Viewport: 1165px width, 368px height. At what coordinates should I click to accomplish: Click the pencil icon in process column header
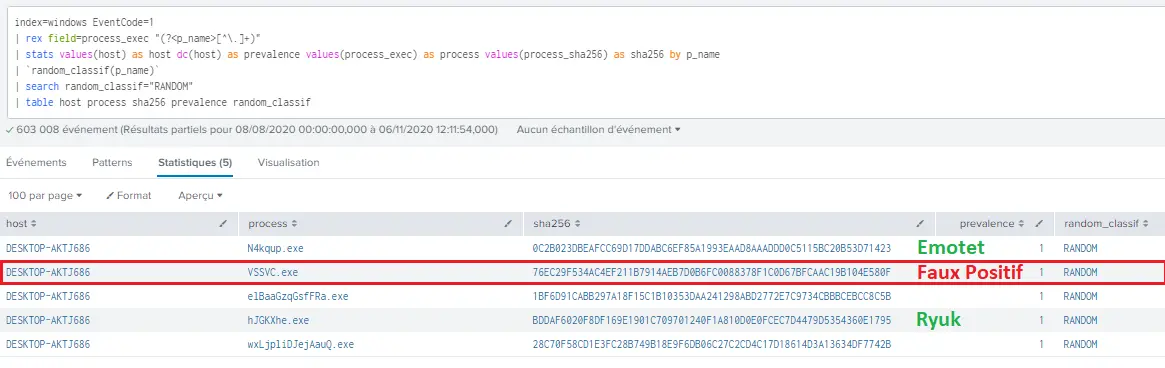click(508, 223)
